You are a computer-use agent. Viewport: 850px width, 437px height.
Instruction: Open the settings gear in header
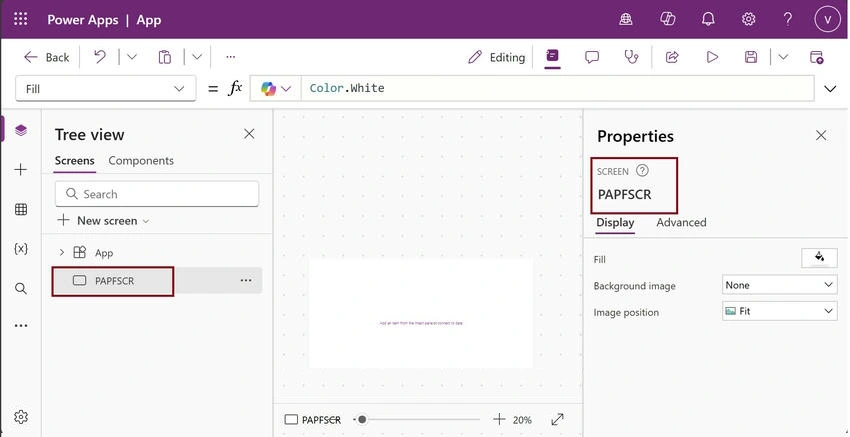(x=749, y=20)
